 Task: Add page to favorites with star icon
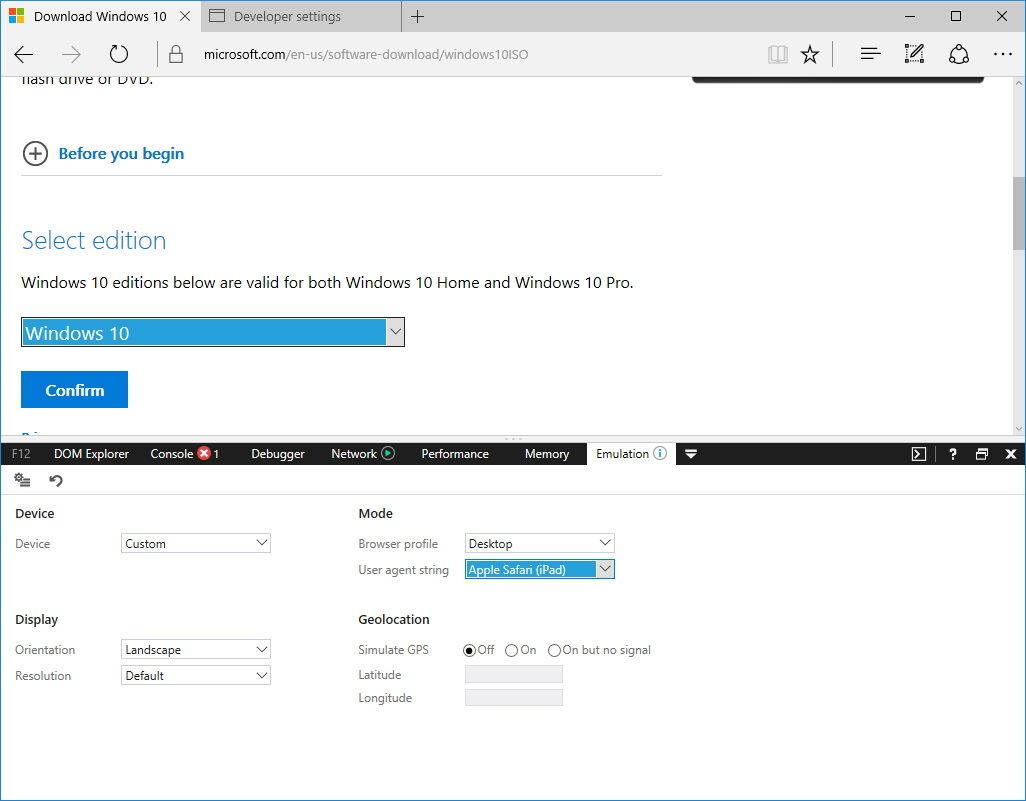point(810,54)
